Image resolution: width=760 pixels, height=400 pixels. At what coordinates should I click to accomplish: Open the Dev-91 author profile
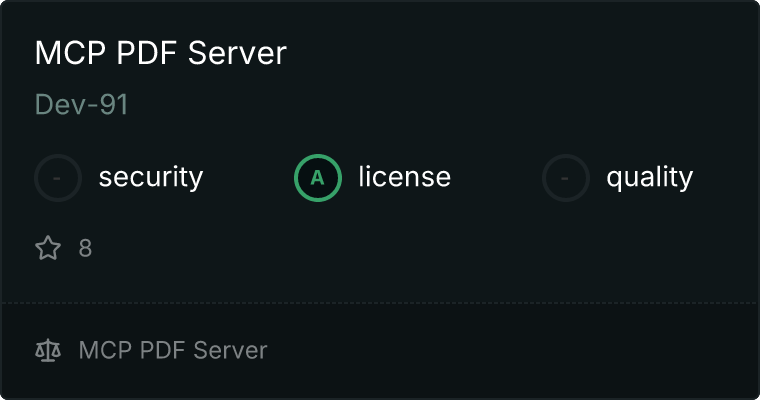click(x=81, y=105)
